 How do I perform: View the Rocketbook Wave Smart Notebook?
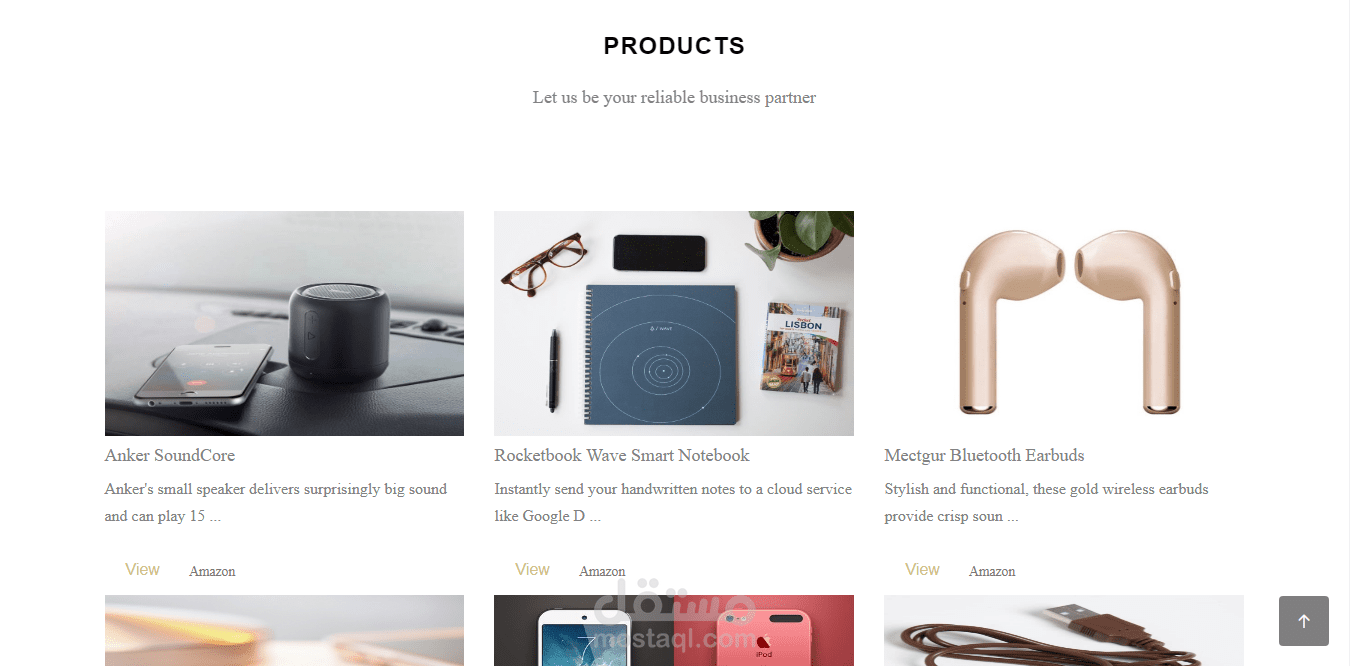[x=532, y=569]
